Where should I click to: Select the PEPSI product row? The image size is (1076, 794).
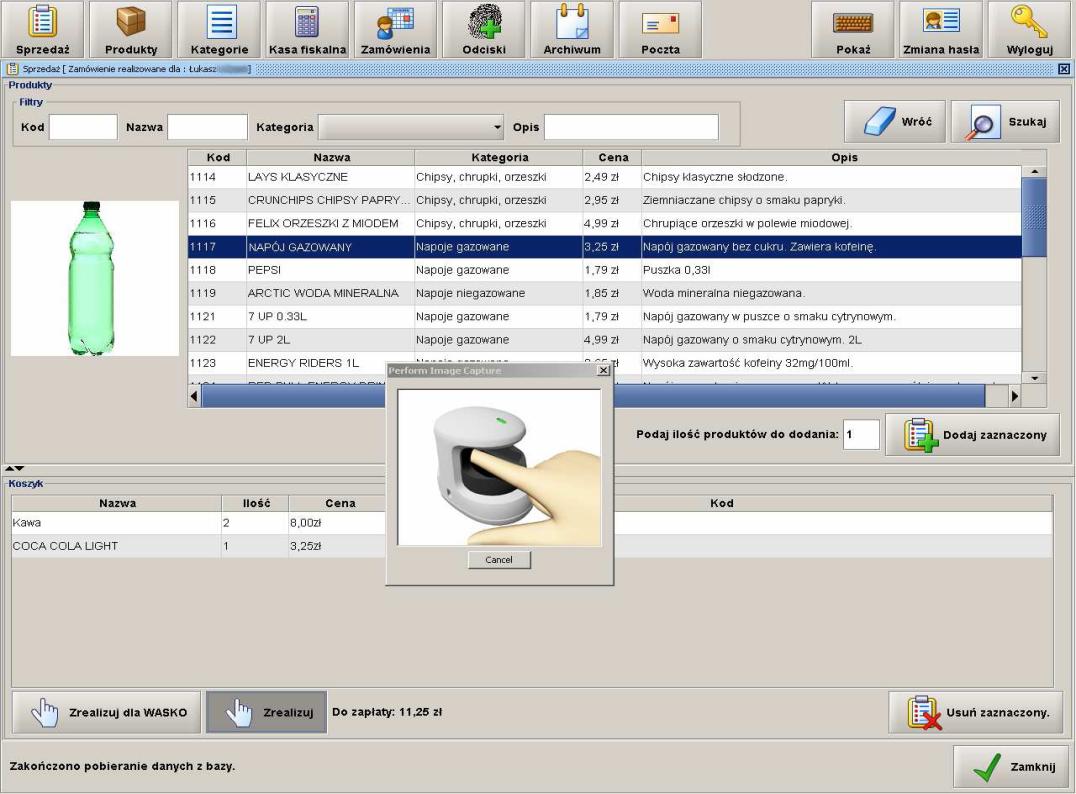(x=605, y=270)
